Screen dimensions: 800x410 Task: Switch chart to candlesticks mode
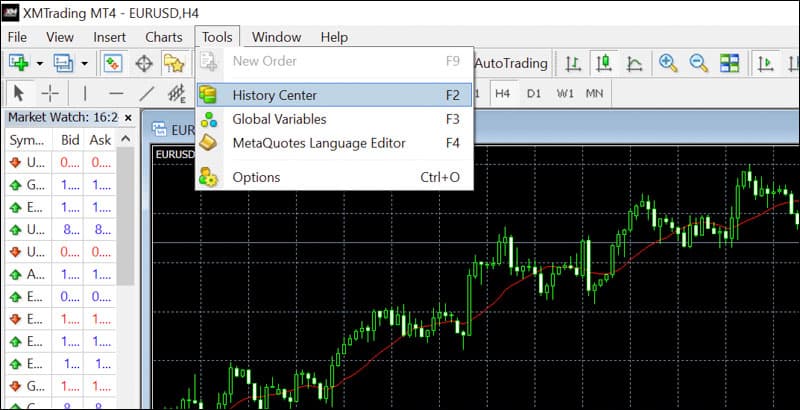point(603,63)
